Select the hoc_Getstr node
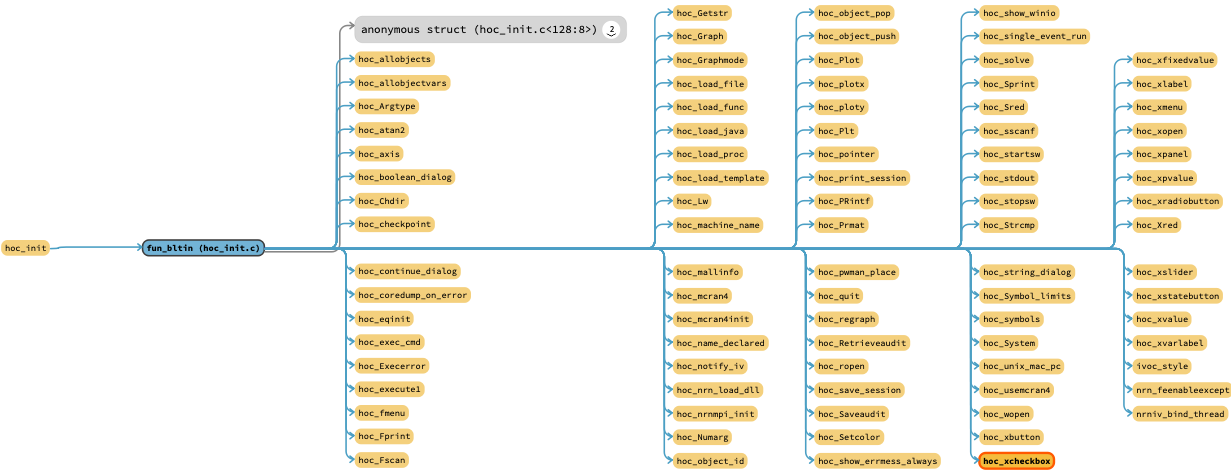 (x=702, y=13)
